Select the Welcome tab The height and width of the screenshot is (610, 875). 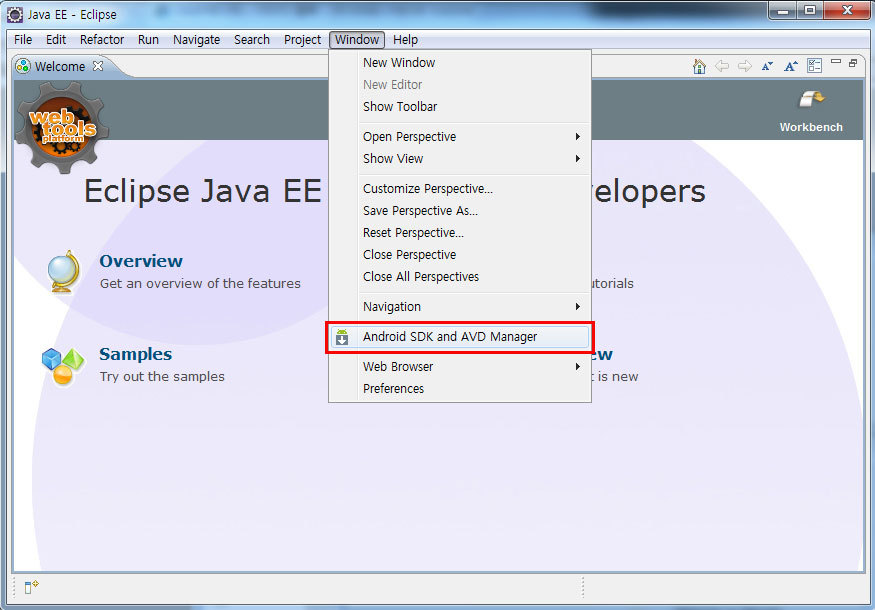point(60,66)
